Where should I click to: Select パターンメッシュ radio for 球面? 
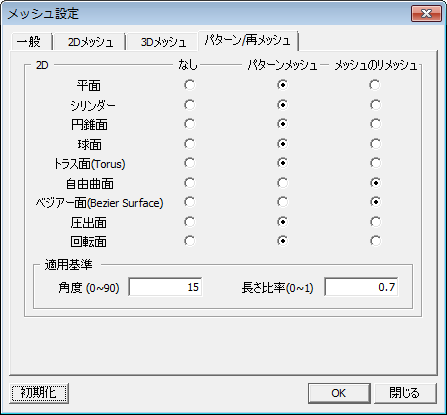click(x=282, y=144)
